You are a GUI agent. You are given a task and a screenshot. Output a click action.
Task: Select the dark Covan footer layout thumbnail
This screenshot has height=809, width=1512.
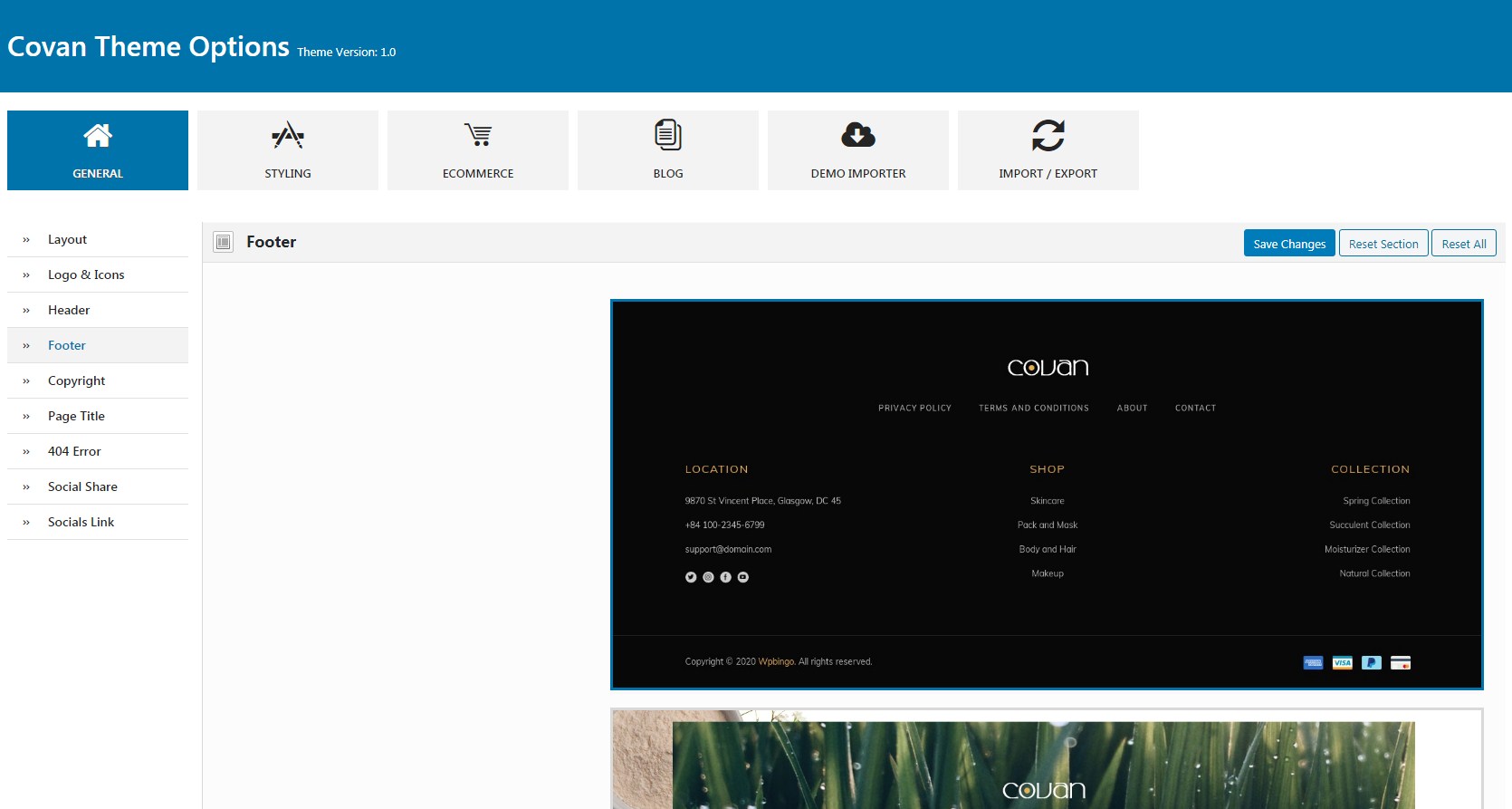[1047, 495]
